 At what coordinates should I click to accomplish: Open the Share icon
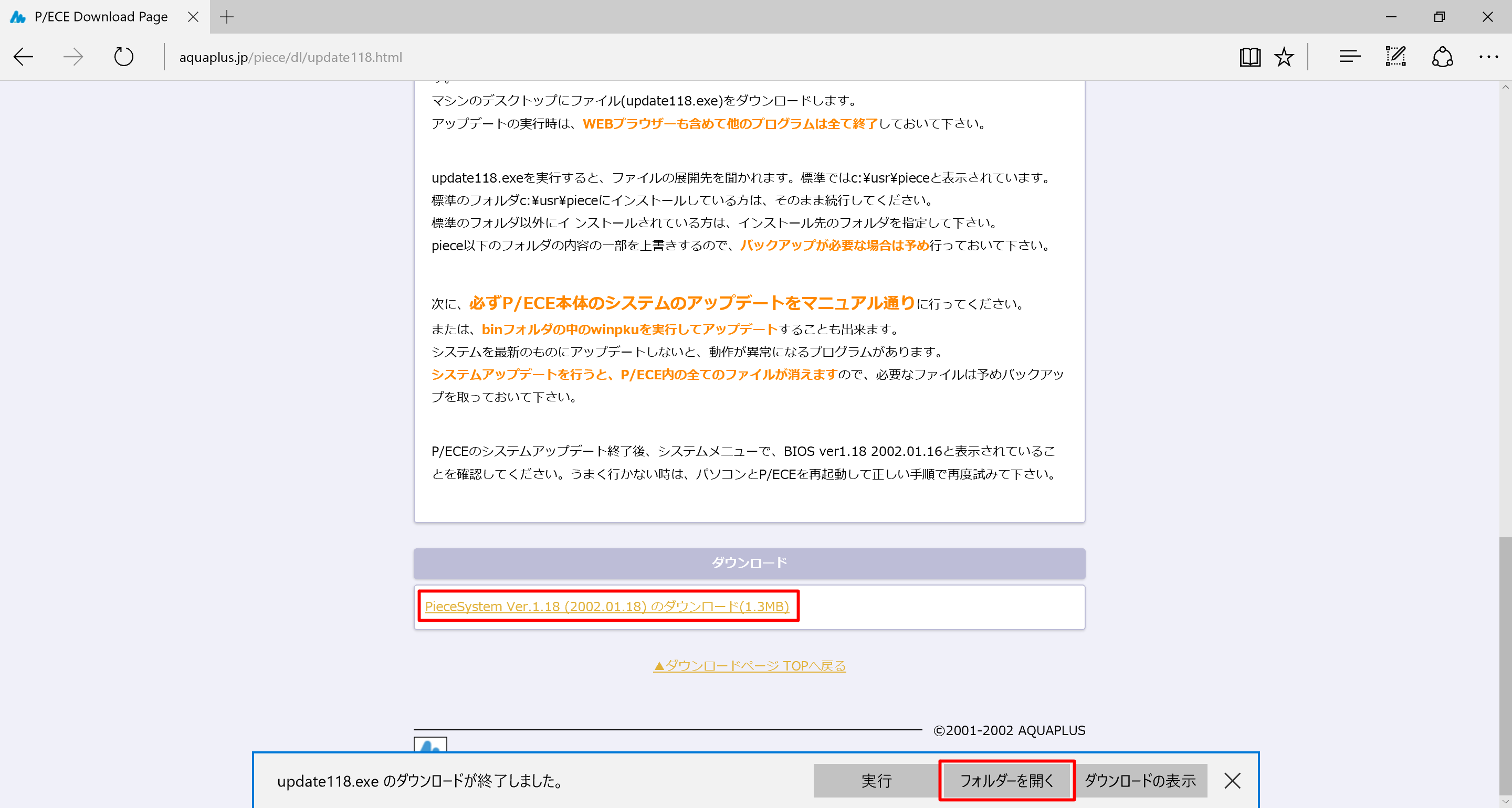pyautogui.click(x=1442, y=57)
